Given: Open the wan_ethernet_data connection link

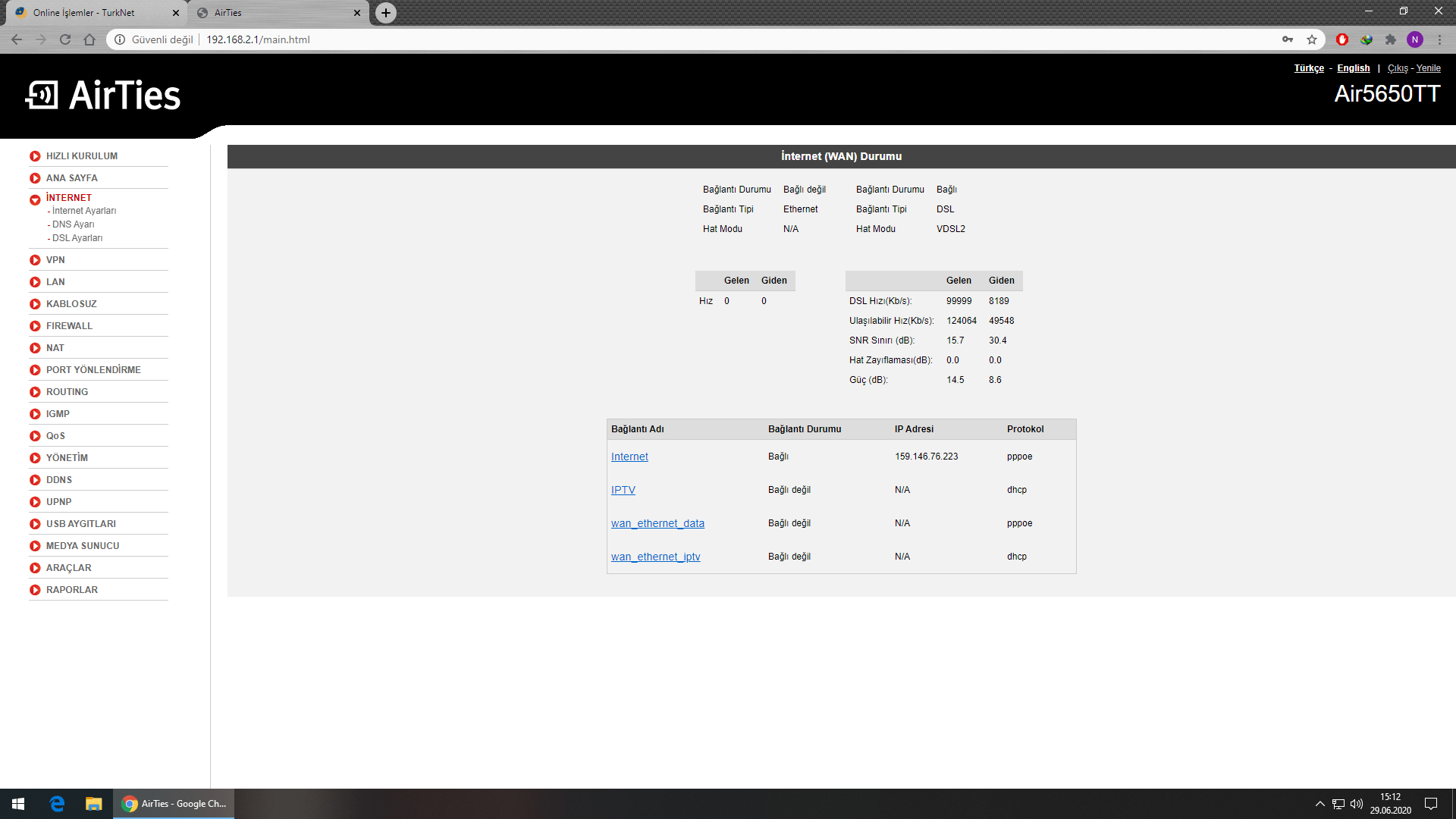Looking at the screenshot, I should (657, 523).
